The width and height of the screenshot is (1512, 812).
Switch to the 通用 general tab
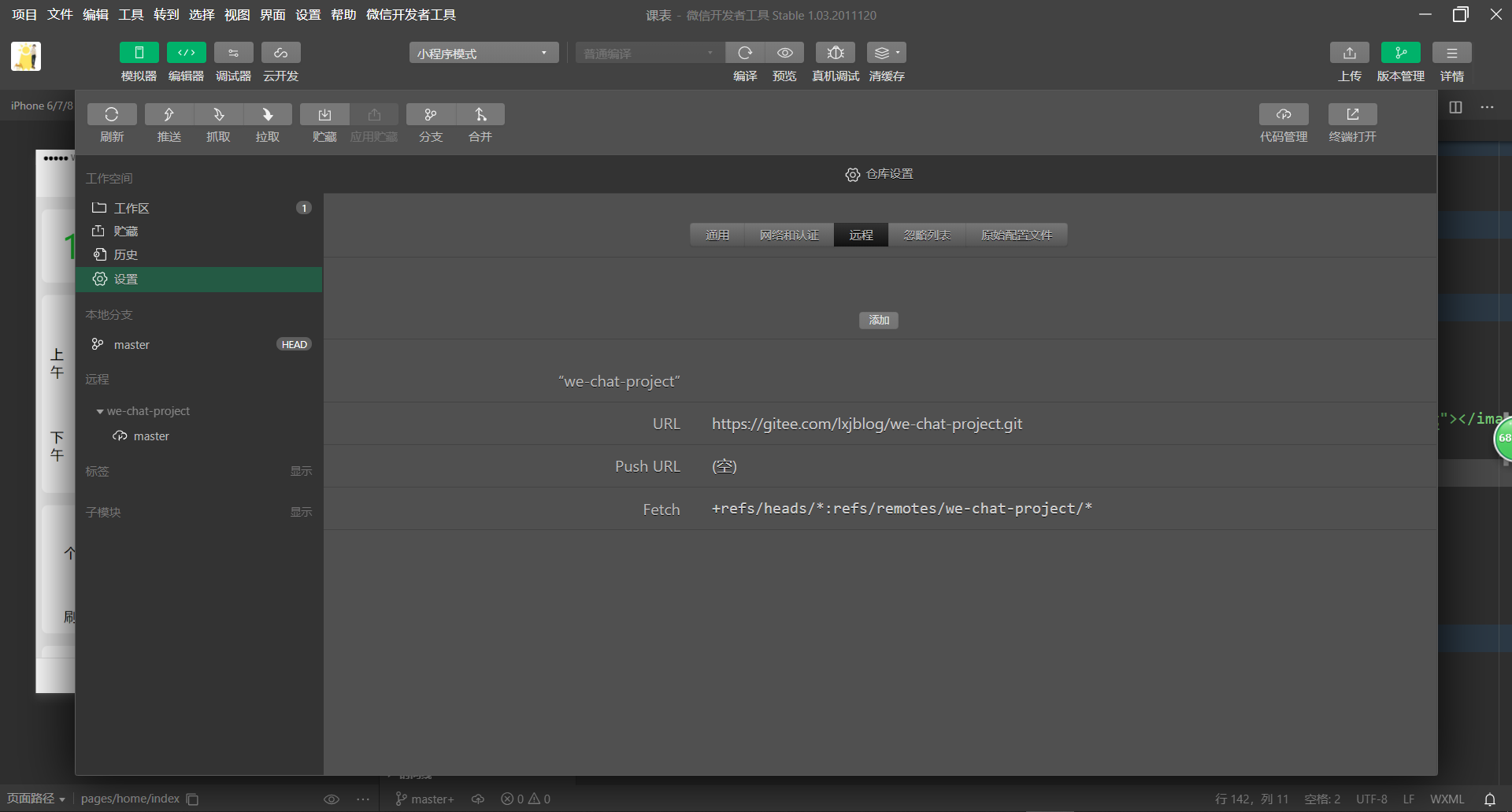click(717, 235)
